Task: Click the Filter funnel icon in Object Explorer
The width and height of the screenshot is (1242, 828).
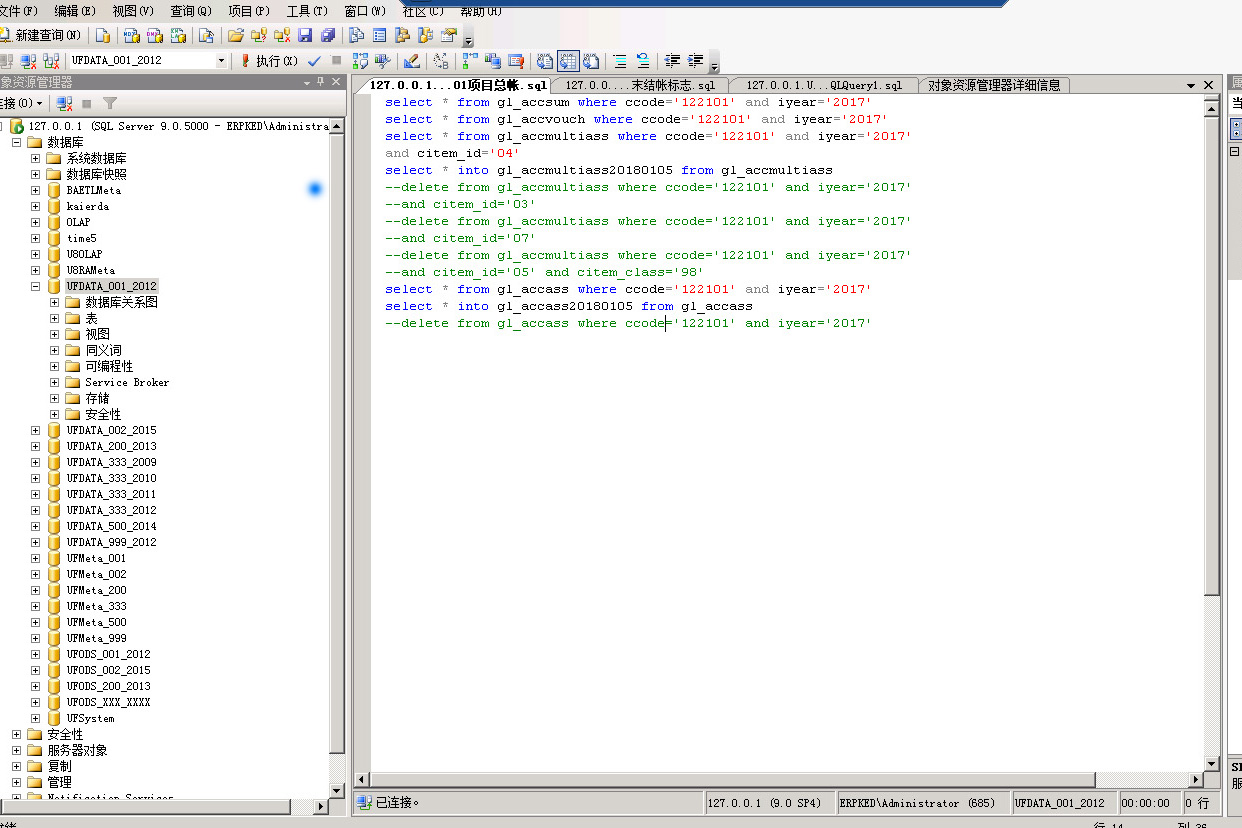Action: (110, 103)
